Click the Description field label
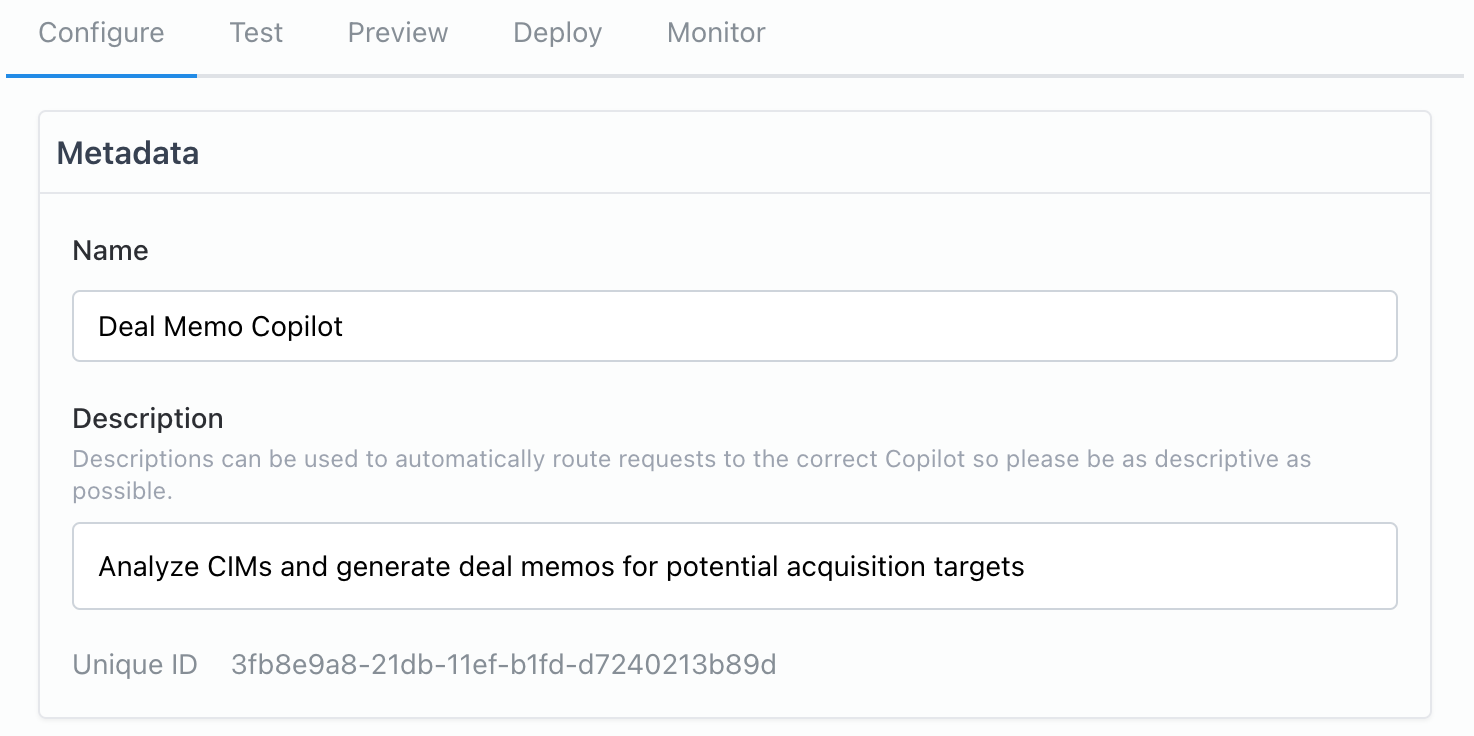This screenshot has height=736, width=1474. [x=148, y=418]
